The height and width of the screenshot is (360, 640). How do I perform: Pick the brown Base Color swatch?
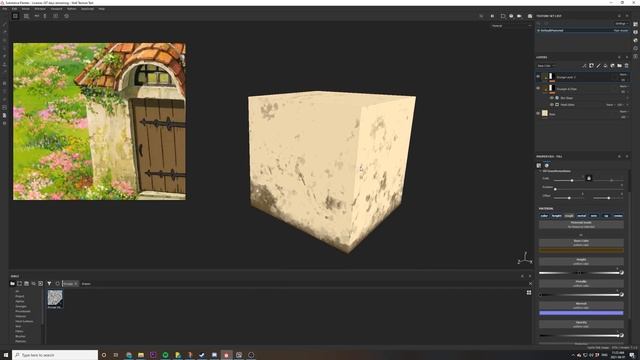pyautogui.click(x=581, y=250)
